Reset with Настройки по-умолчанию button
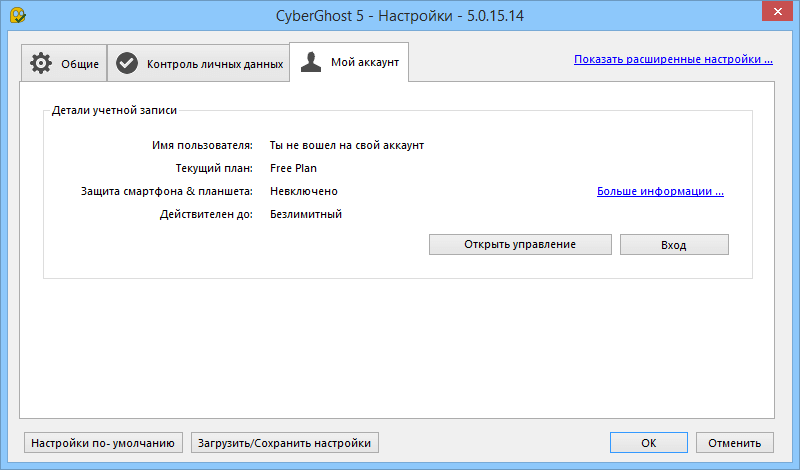The width and height of the screenshot is (800, 470). 104,442
